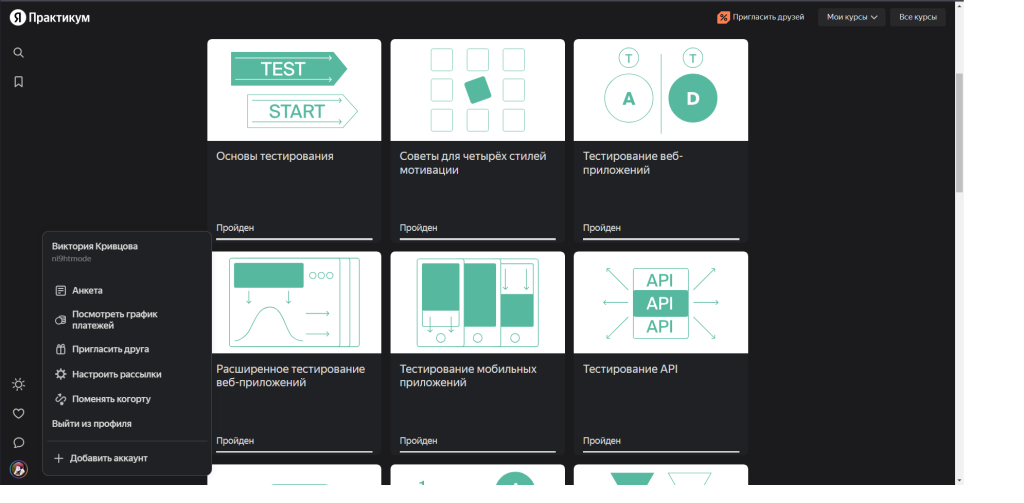The image size is (1024, 503).
Task: Click the Основы тестирования course title
Action: [275, 156]
